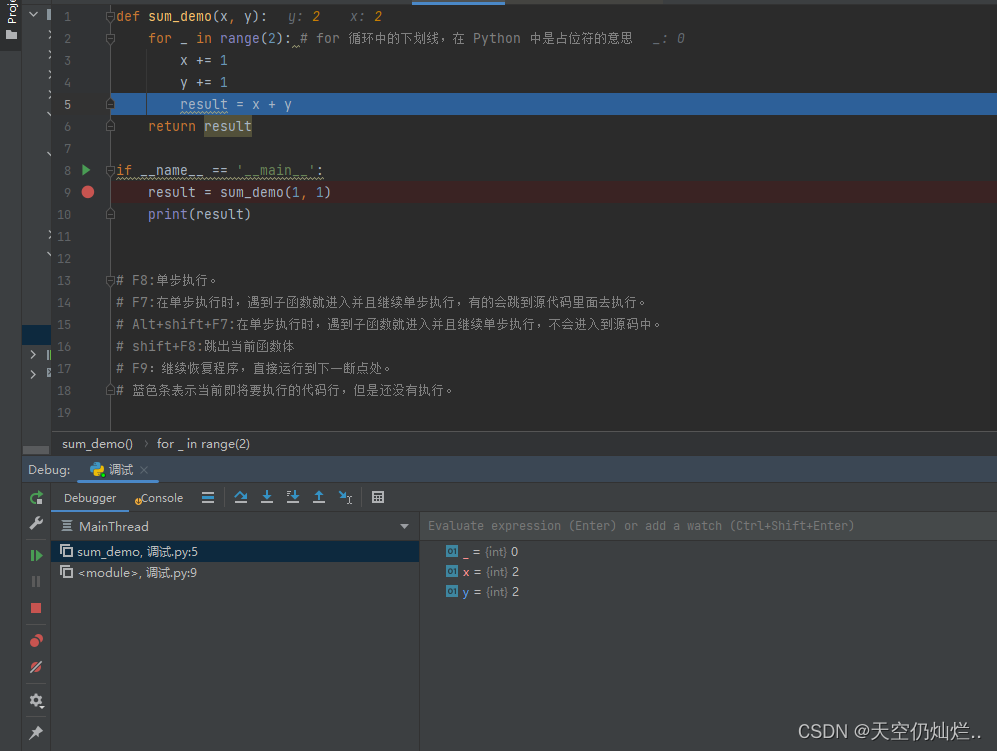Toggle the breakpoint on line 9
This screenshot has width=997, height=751.
(x=87, y=192)
